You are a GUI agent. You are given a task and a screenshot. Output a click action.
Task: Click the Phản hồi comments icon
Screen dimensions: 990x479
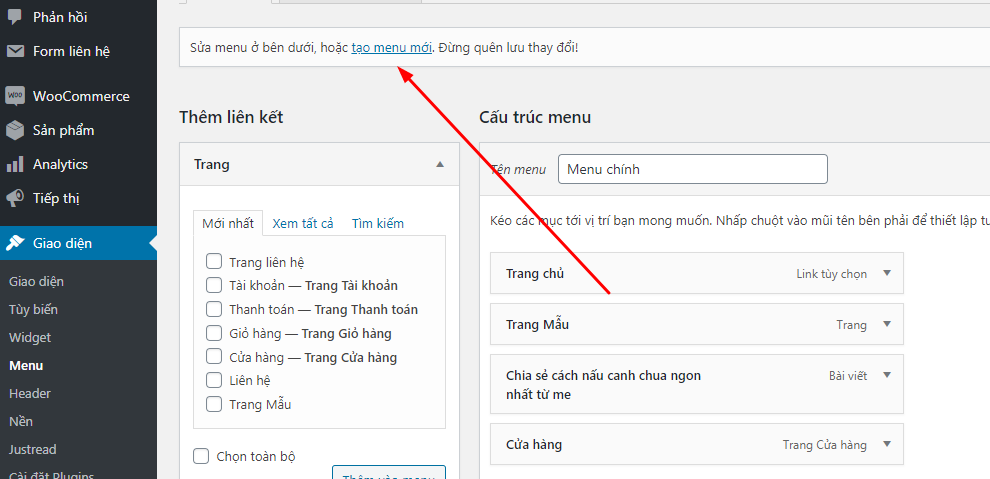tap(15, 17)
